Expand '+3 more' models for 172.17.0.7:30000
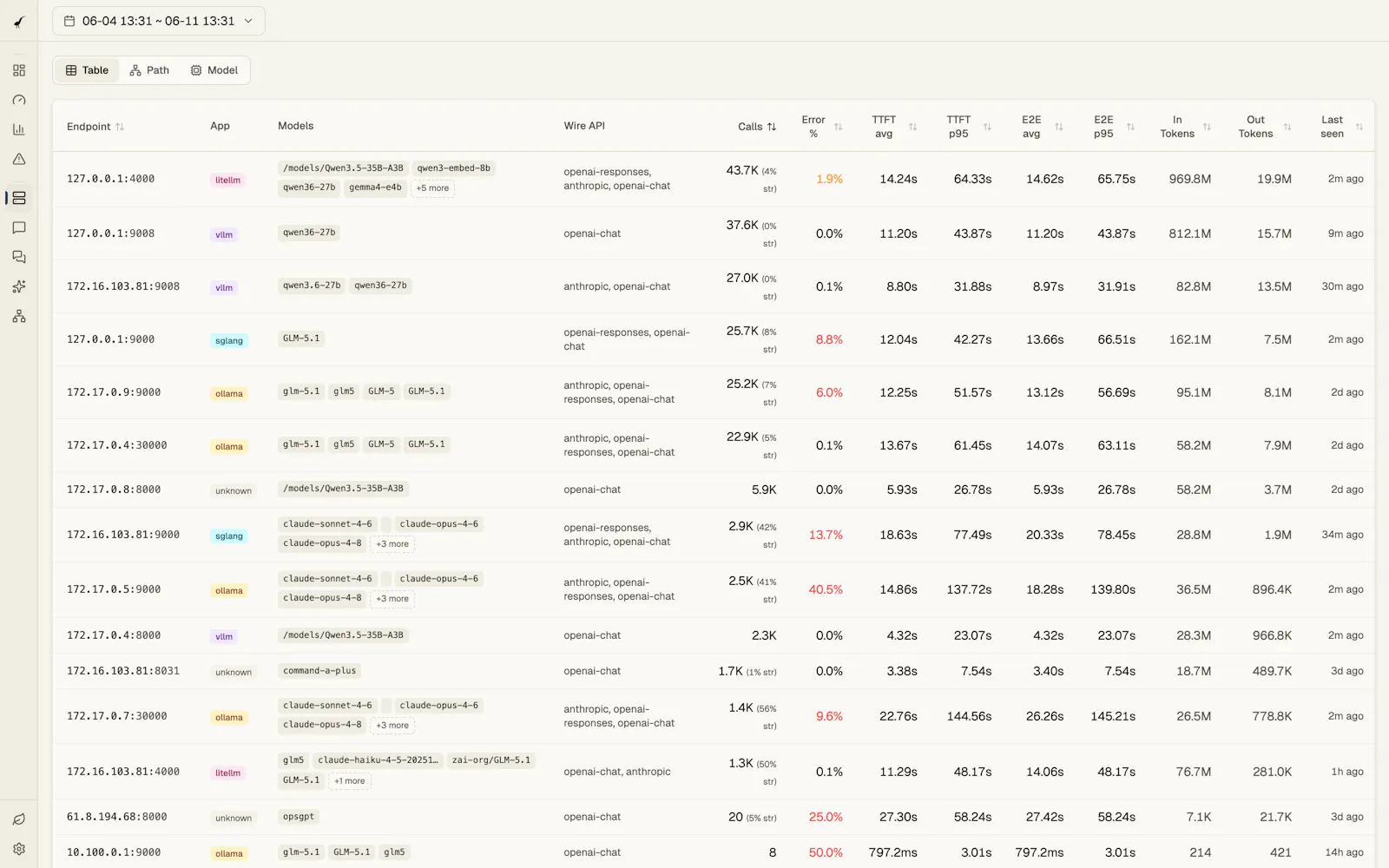The image size is (1389, 868). point(392,726)
